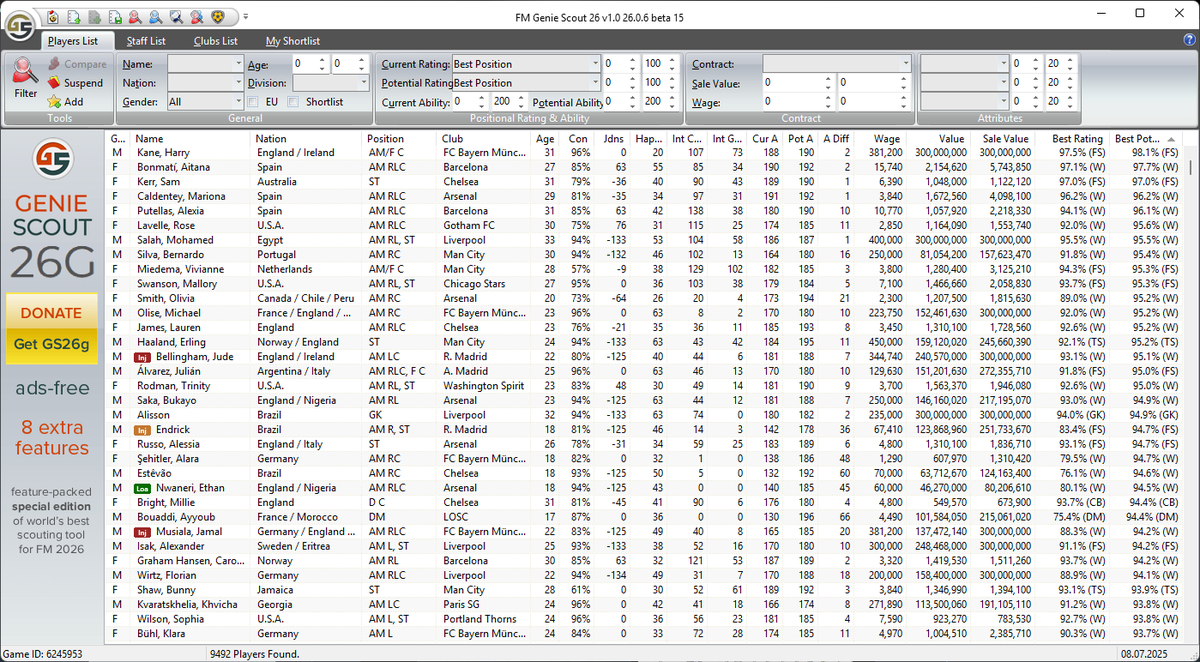Viewport: 1200px width, 662px height.
Task: Select the Wirtz, Florian player row
Action: pos(643,575)
